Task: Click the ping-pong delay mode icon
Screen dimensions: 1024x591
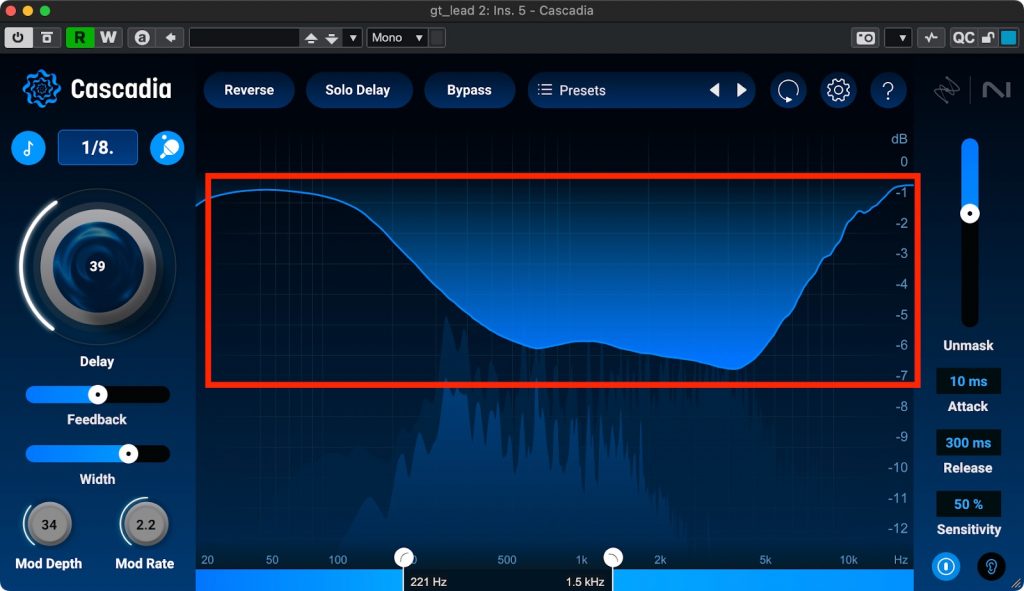Action: tap(167, 148)
